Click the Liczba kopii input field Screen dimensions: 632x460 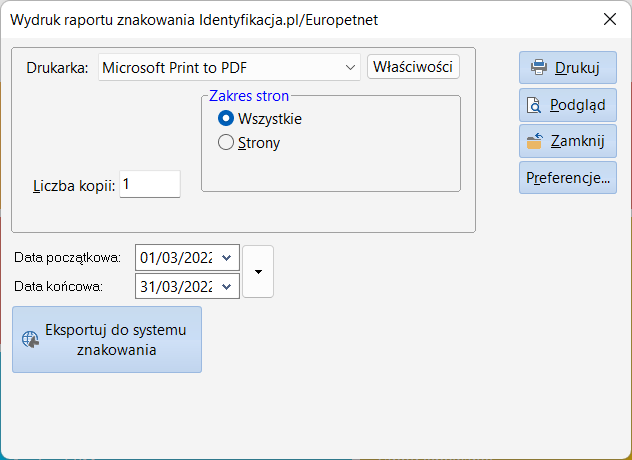150,184
